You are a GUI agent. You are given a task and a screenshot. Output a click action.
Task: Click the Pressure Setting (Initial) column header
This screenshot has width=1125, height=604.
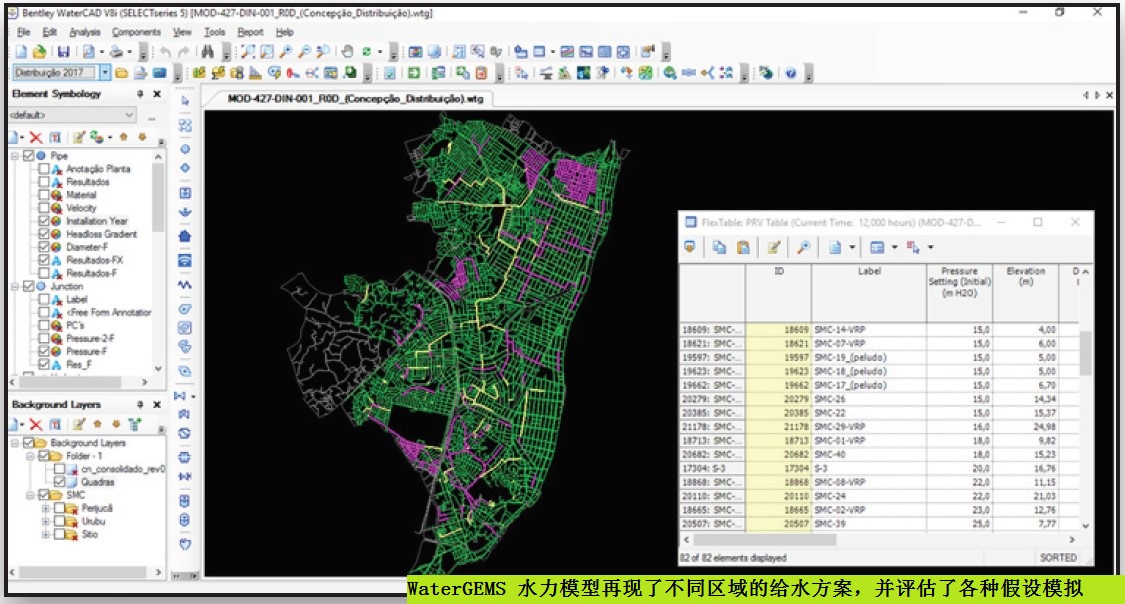959,293
